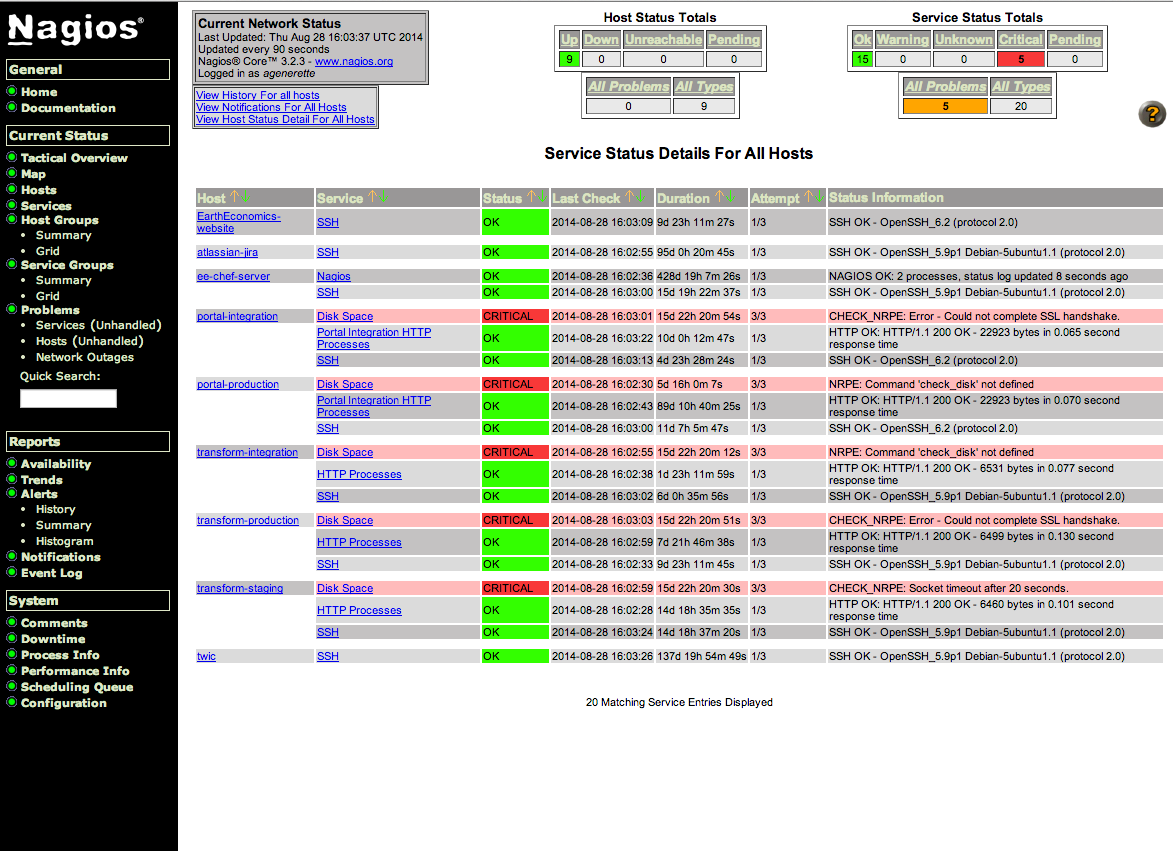Go to Scheduling Queue in System section
1173x851 pixels.
[77, 687]
